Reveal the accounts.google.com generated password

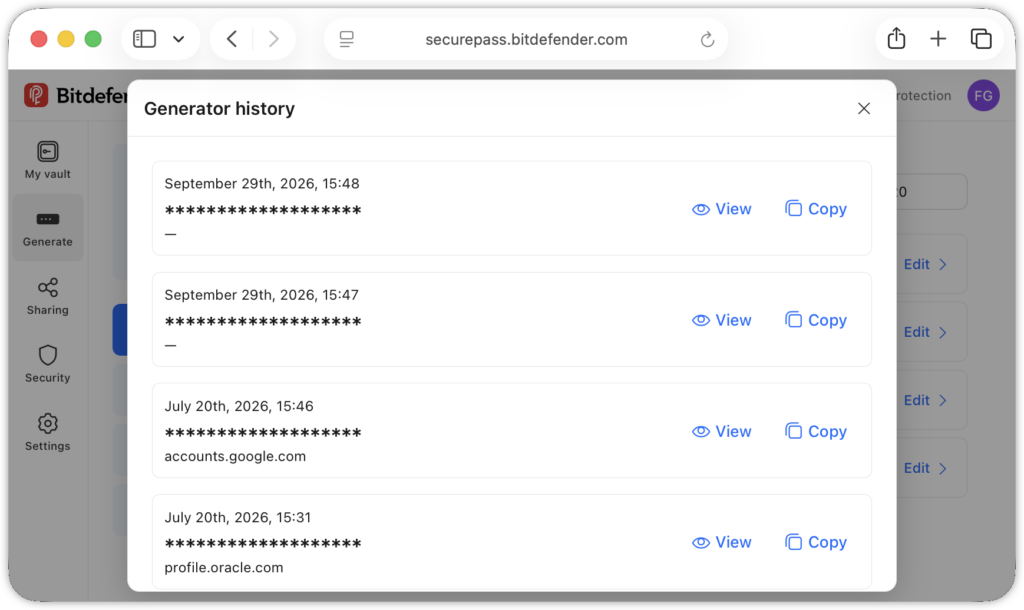coord(722,431)
